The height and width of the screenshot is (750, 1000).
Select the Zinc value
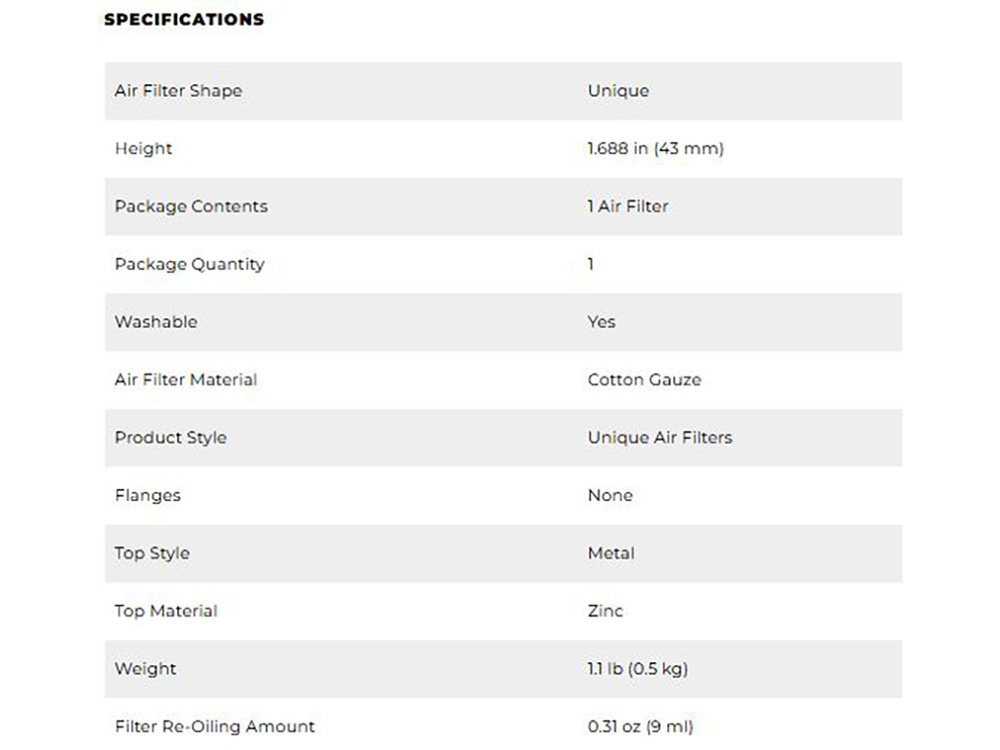(x=605, y=611)
